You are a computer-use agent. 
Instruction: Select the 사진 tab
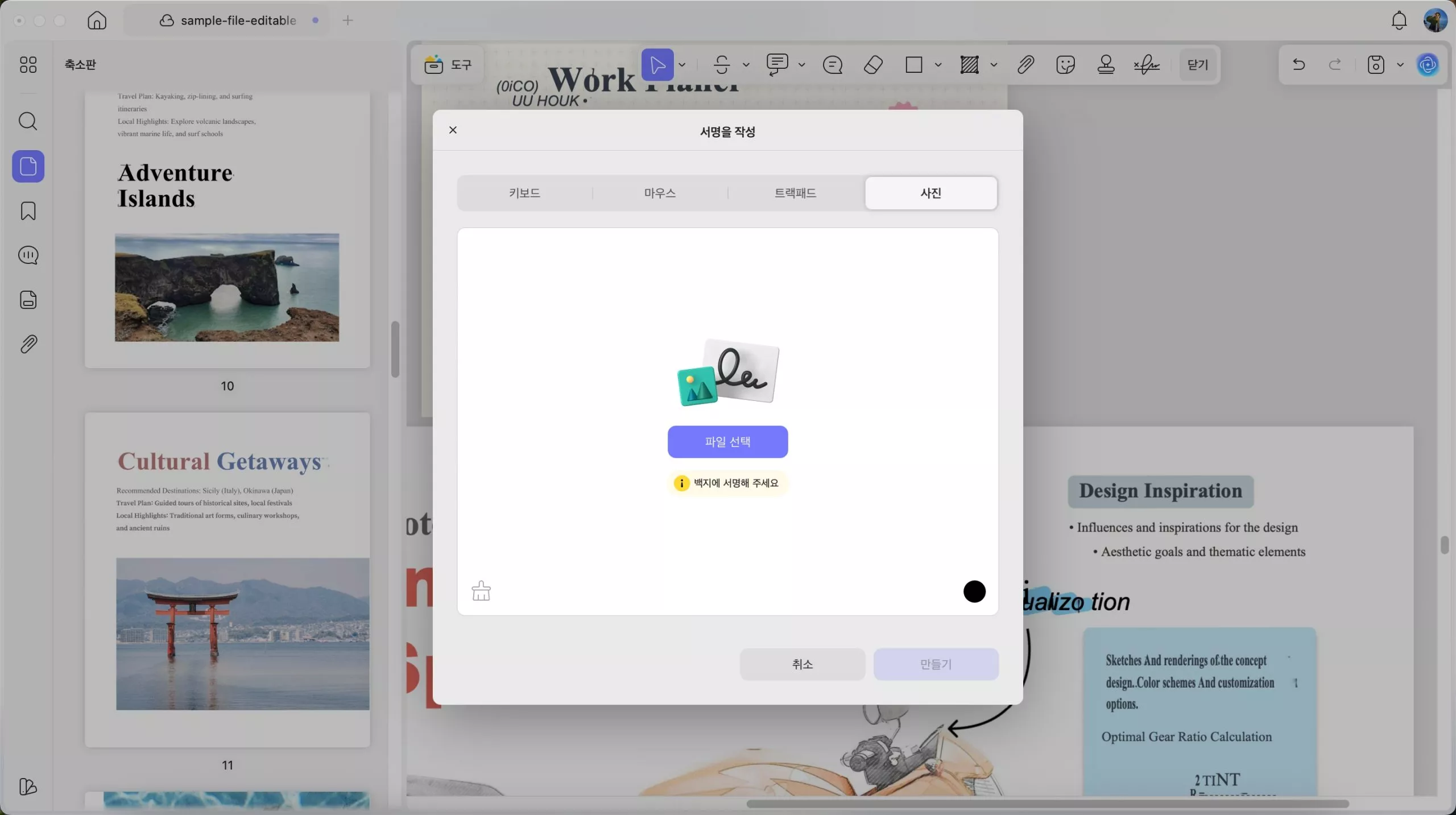pyautogui.click(x=930, y=193)
